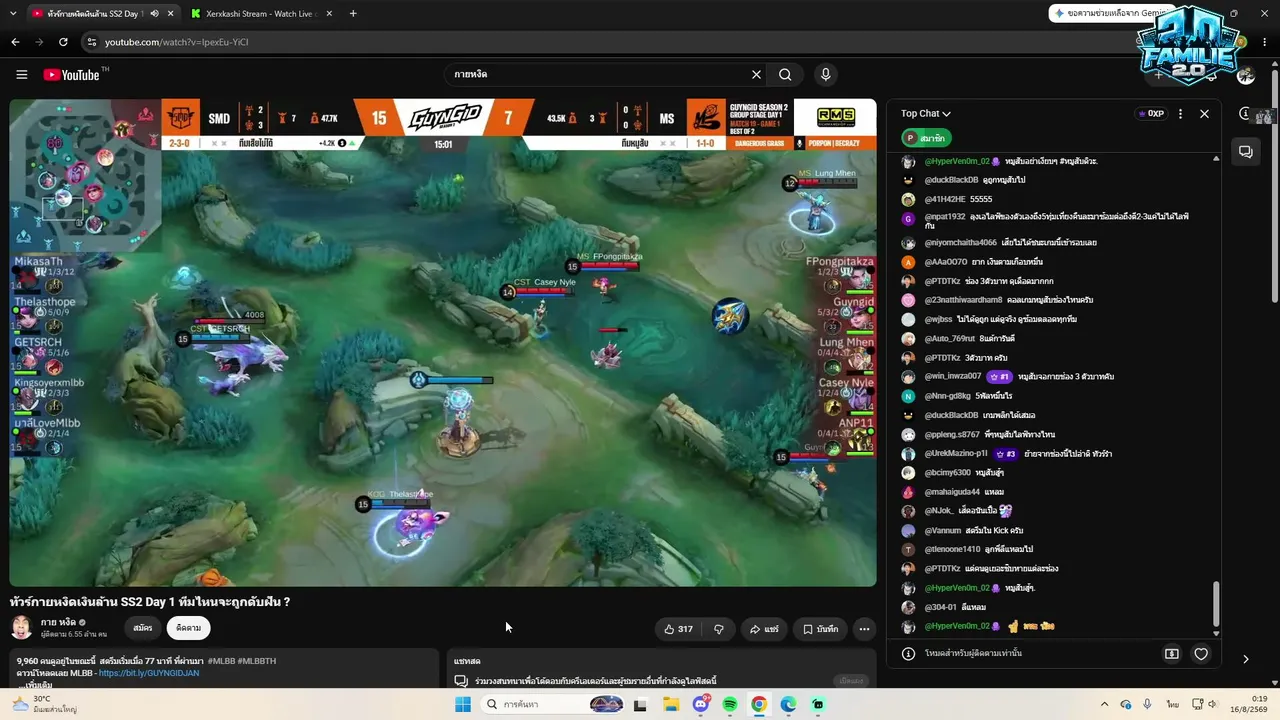Click the #MLBBTH hashtag link
Screen dimensions: 1280x720
256,661
